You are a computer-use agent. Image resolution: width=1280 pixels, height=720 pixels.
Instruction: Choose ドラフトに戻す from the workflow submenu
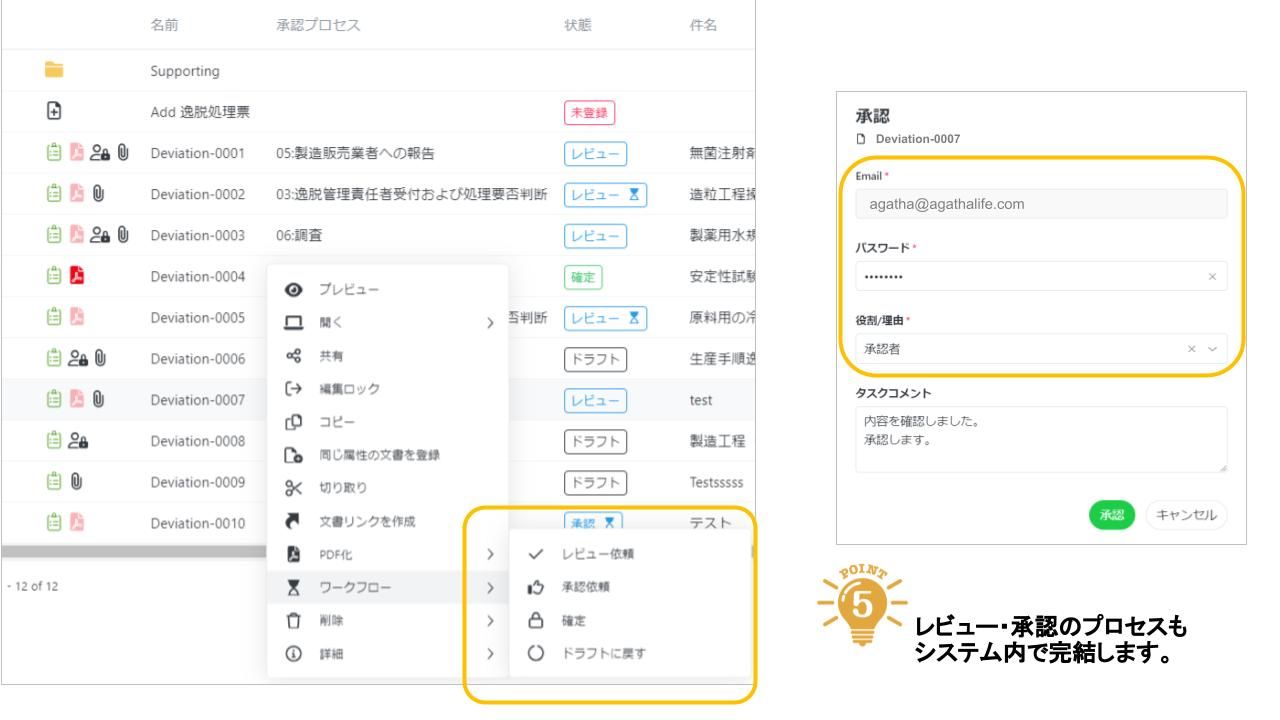point(603,653)
